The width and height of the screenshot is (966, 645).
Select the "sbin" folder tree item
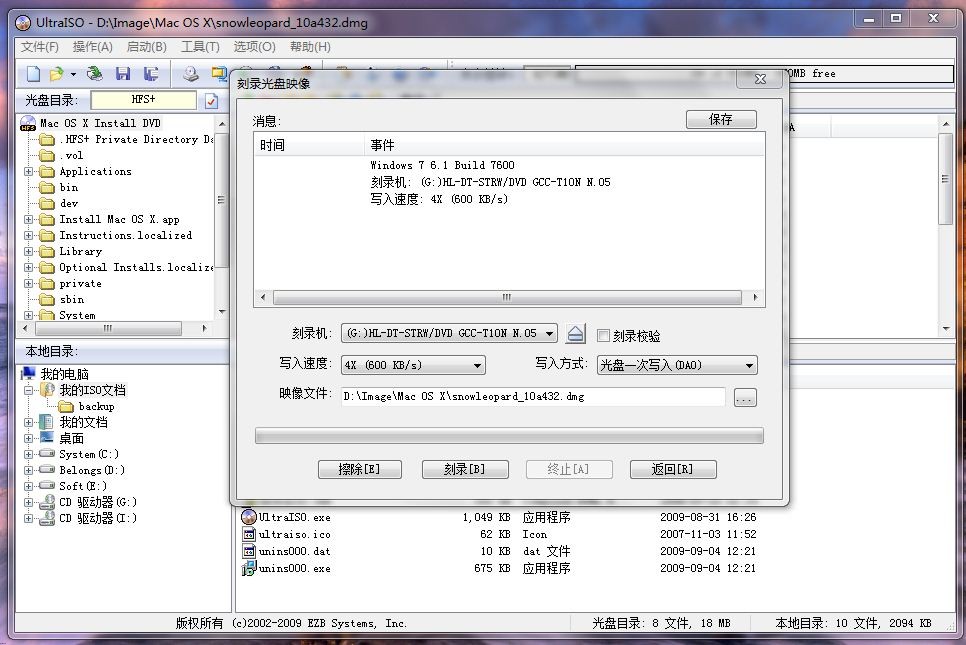coord(71,299)
